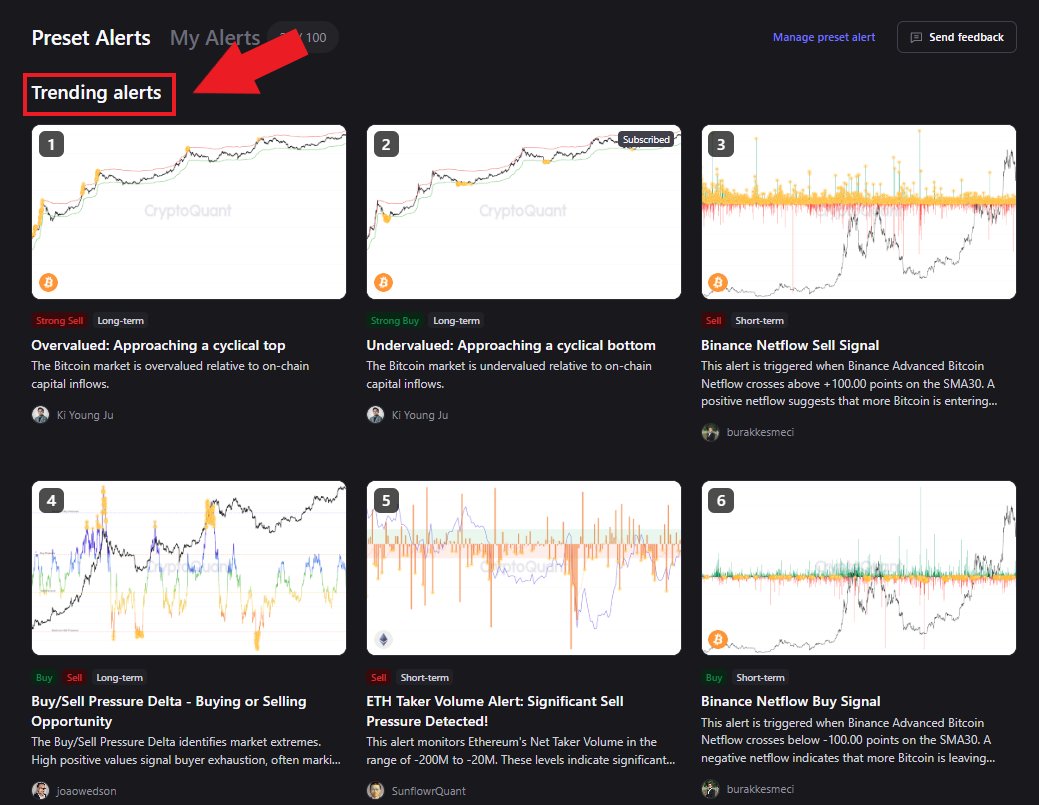Open the Binance Netflow Buy Signal chart
This screenshot has height=805, width=1039.
tap(859, 568)
